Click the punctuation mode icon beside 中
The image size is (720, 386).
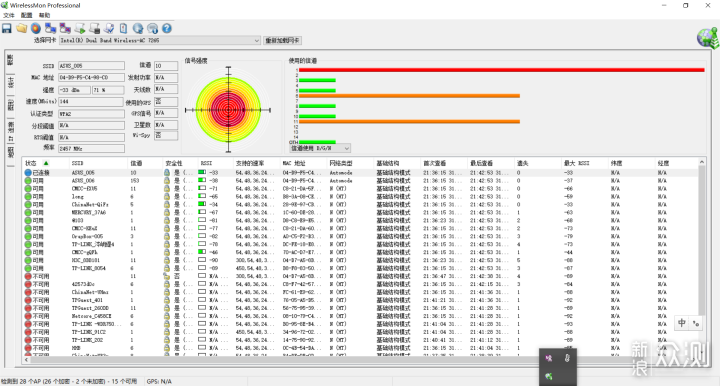tap(696, 324)
